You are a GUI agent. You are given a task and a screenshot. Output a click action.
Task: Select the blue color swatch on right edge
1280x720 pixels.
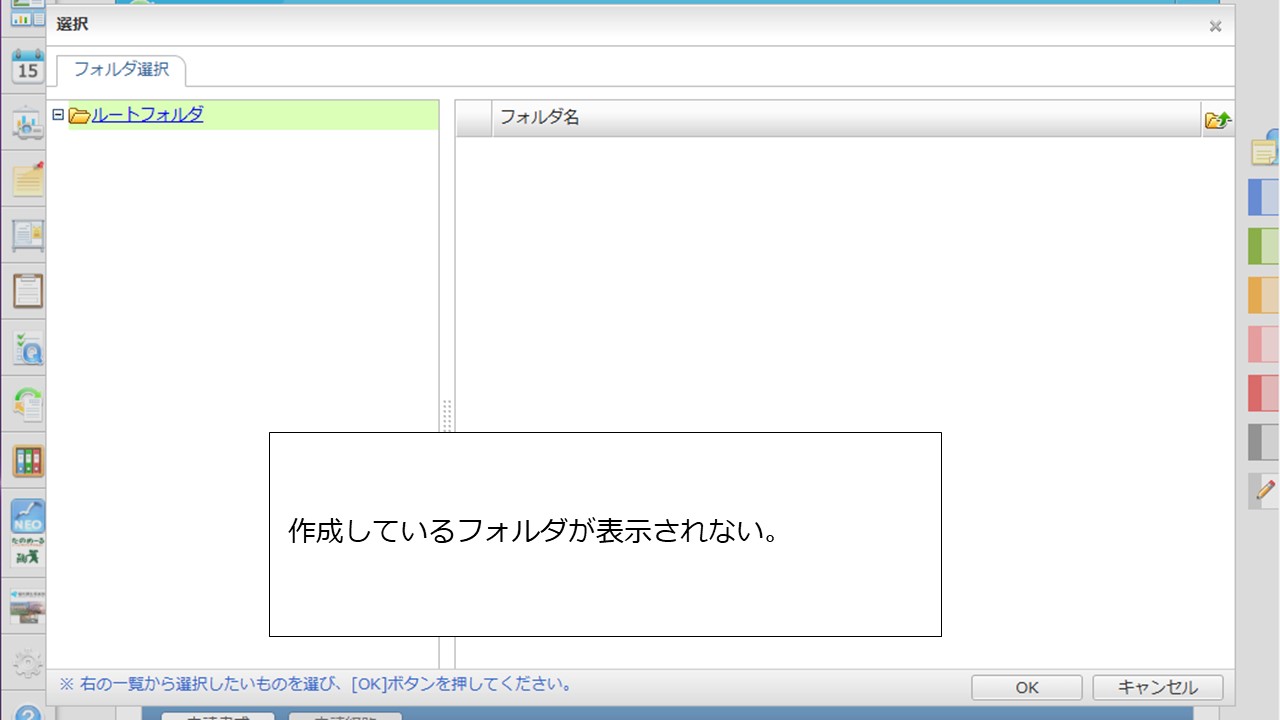click(x=1262, y=197)
